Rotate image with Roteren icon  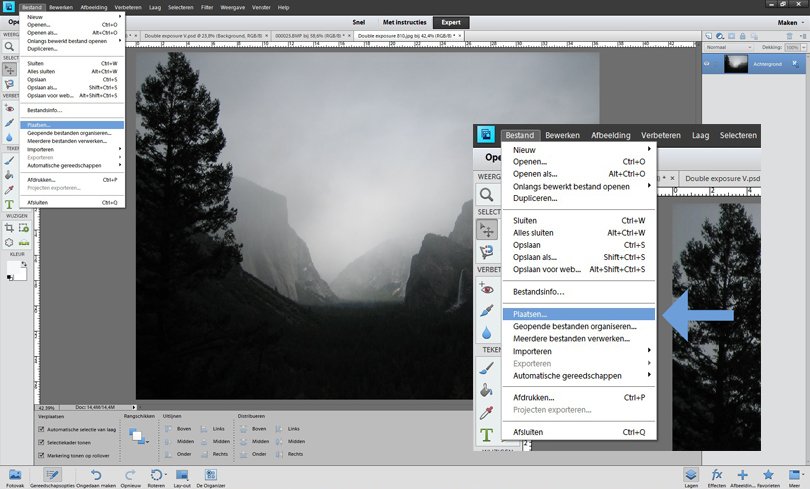(x=156, y=475)
